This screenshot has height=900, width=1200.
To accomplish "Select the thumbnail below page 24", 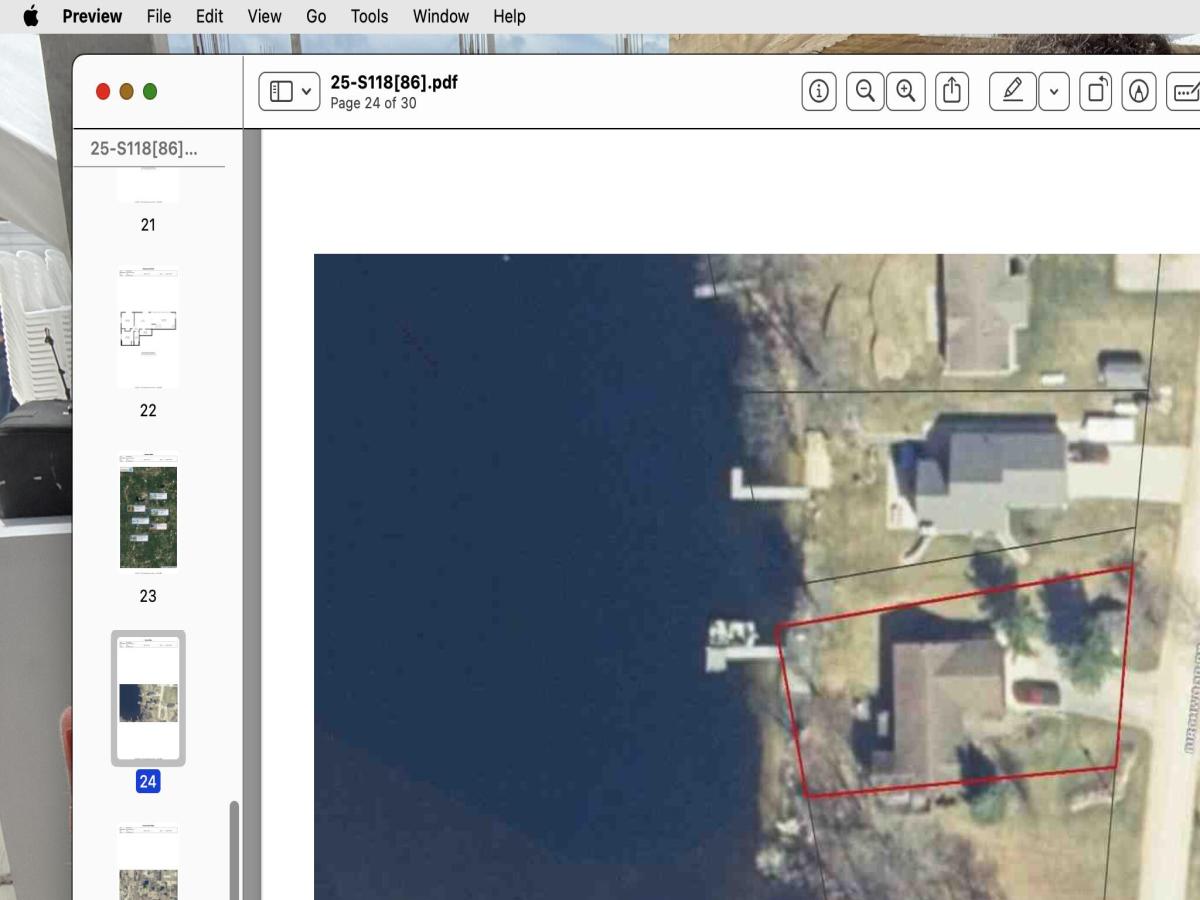I will [x=148, y=861].
